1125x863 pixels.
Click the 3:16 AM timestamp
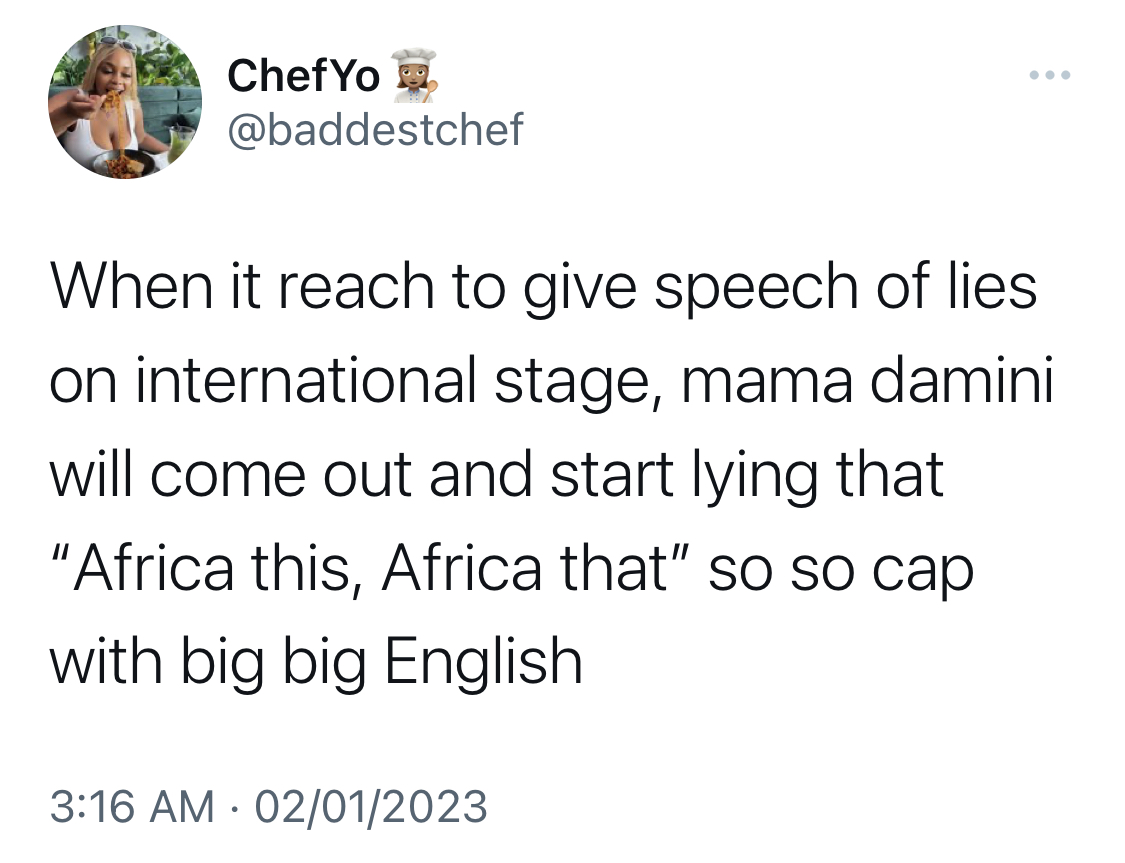pyautogui.click(x=132, y=806)
